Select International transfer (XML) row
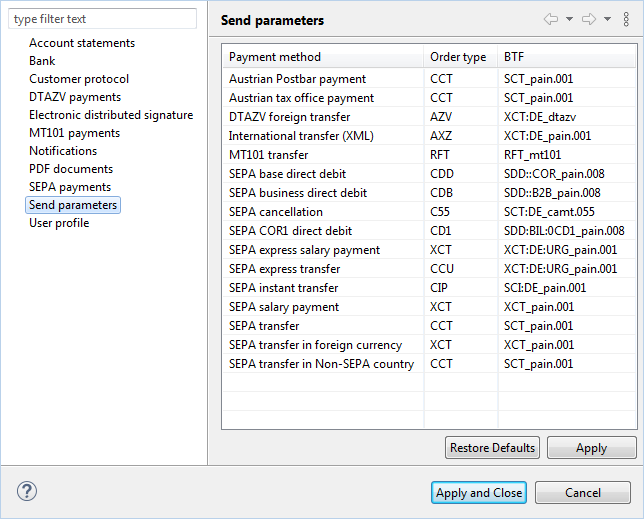The height and width of the screenshot is (519, 644). [429, 135]
